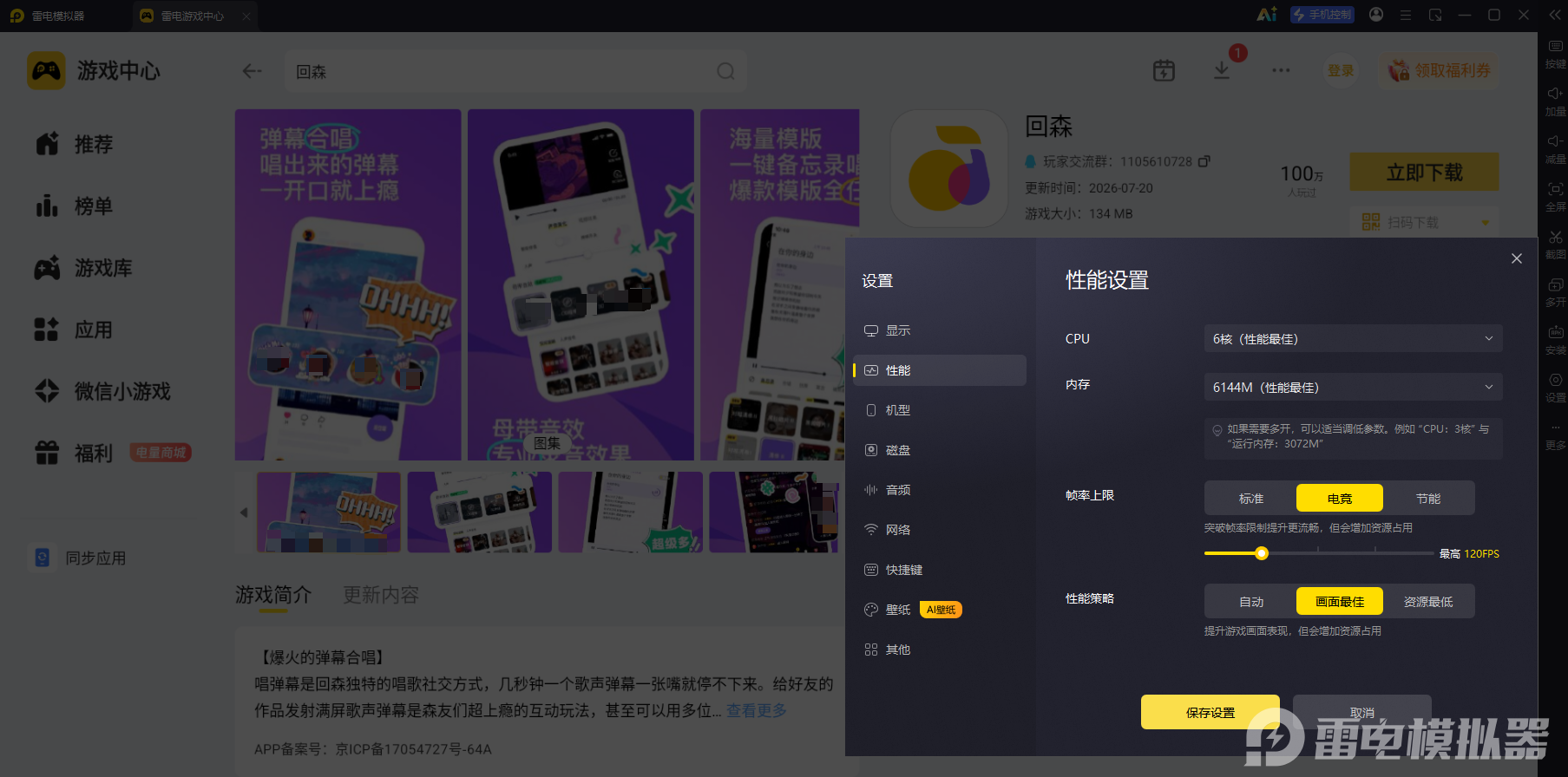Open 微信小游戏 in left navigation
This screenshot has width=1568, height=777.
coord(102,391)
